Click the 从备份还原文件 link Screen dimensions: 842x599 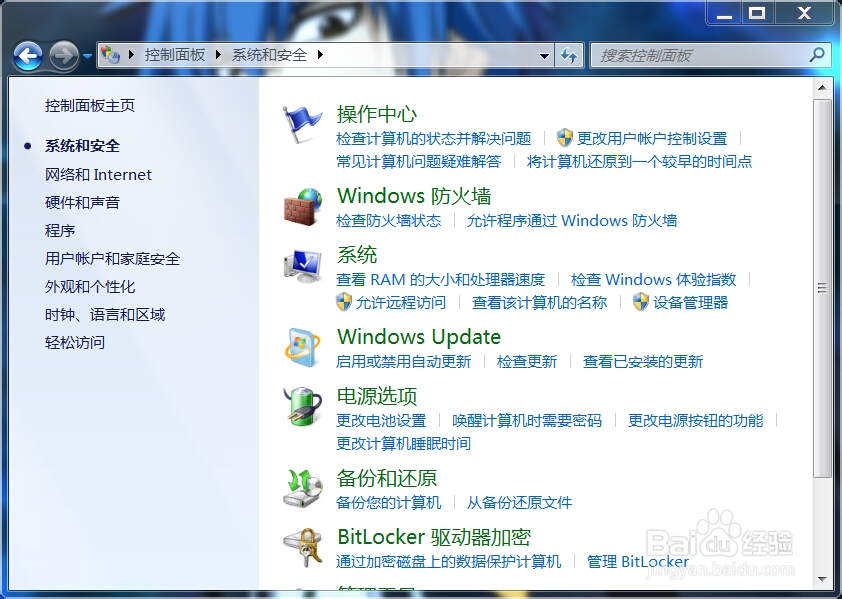520,503
